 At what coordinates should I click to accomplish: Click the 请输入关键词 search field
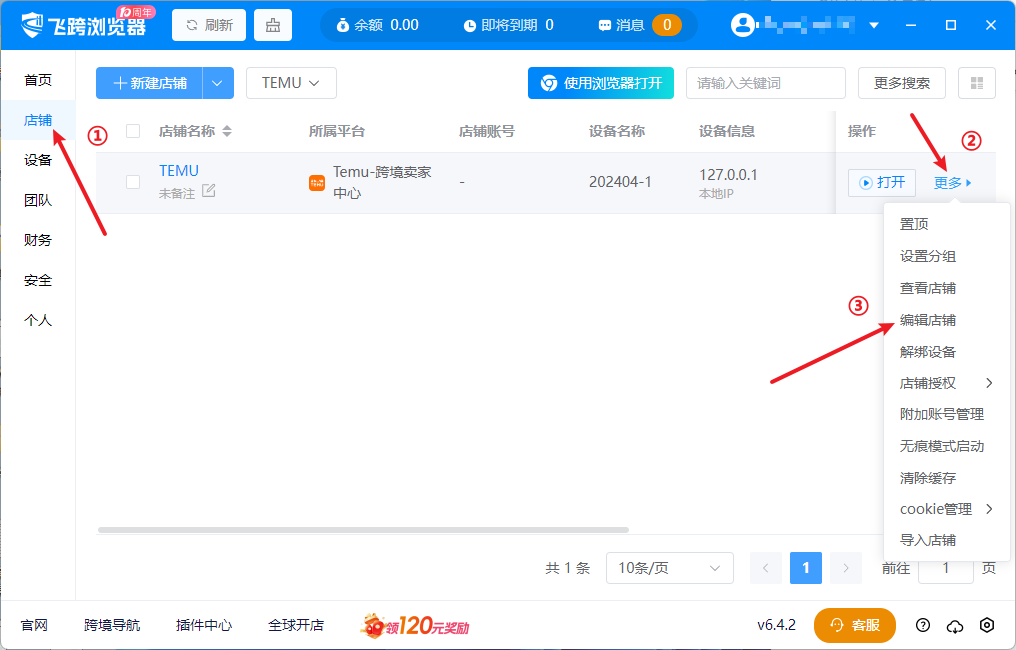pyautogui.click(x=765, y=83)
